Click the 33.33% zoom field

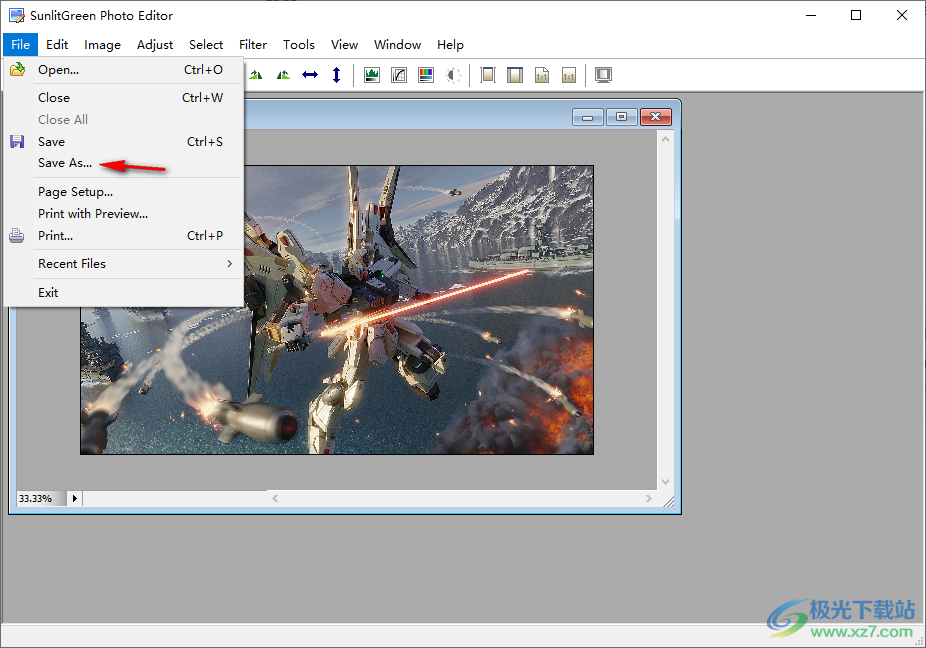coord(41,499)
